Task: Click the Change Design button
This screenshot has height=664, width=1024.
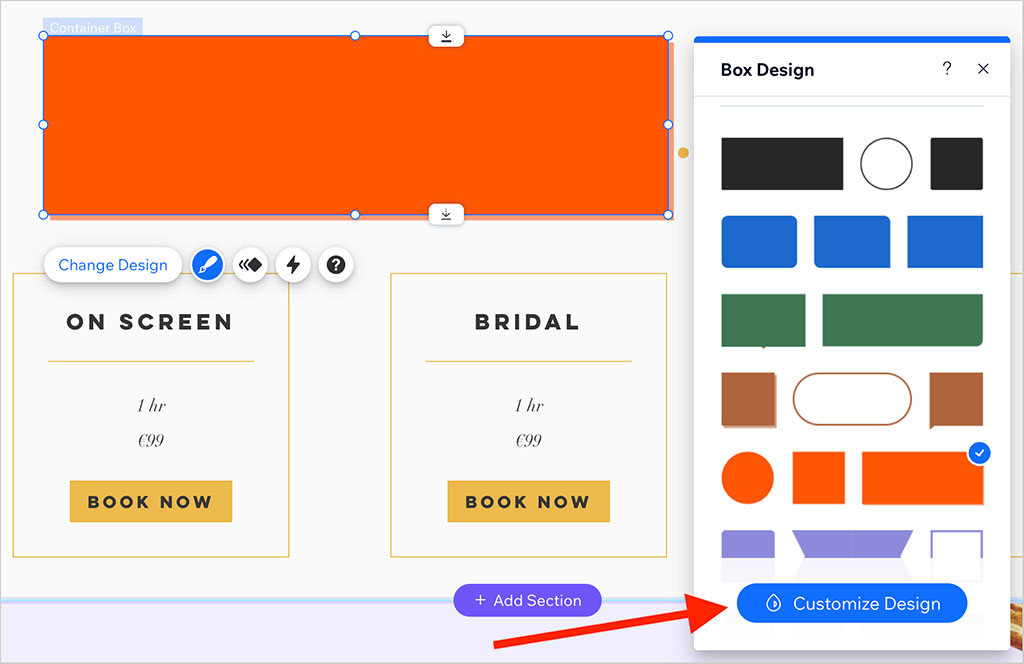Action: coord(113,264)
